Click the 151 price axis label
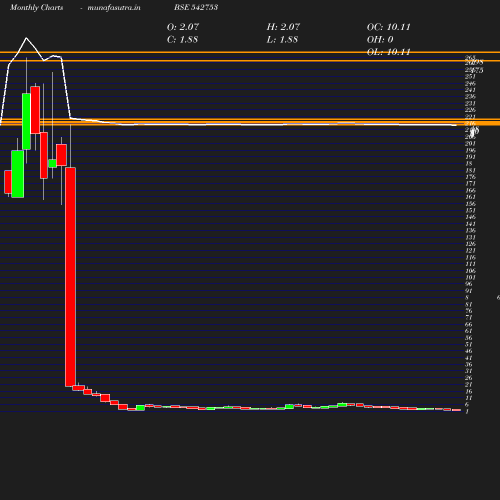The height and width of the screenshot is (500, 500). coord(470,210)
